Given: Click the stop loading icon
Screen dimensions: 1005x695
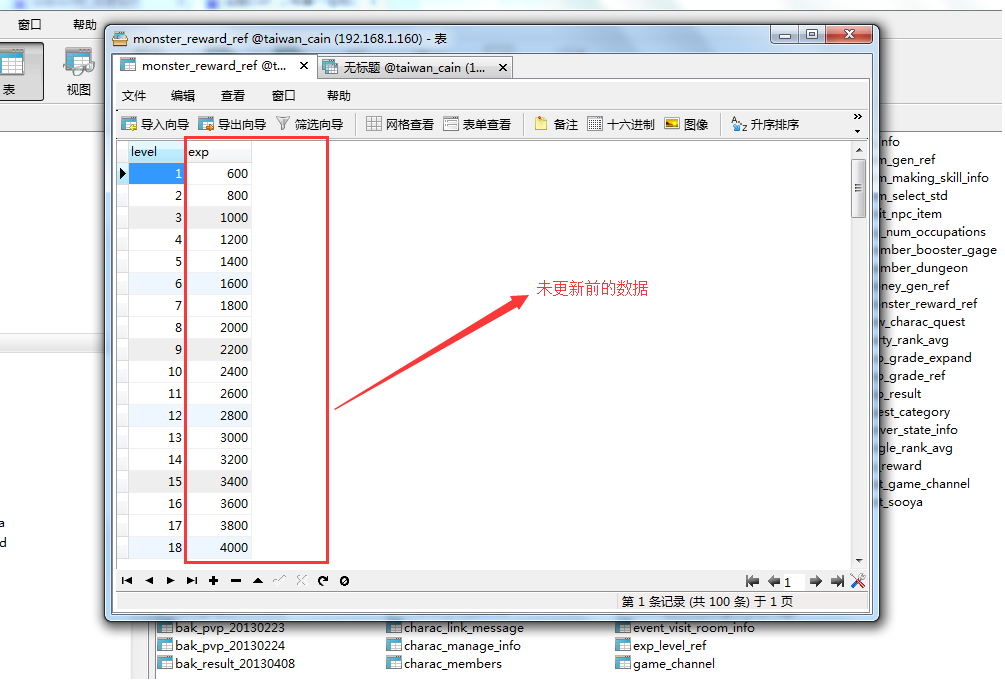Looking at the screenshot, I should 345,581.
